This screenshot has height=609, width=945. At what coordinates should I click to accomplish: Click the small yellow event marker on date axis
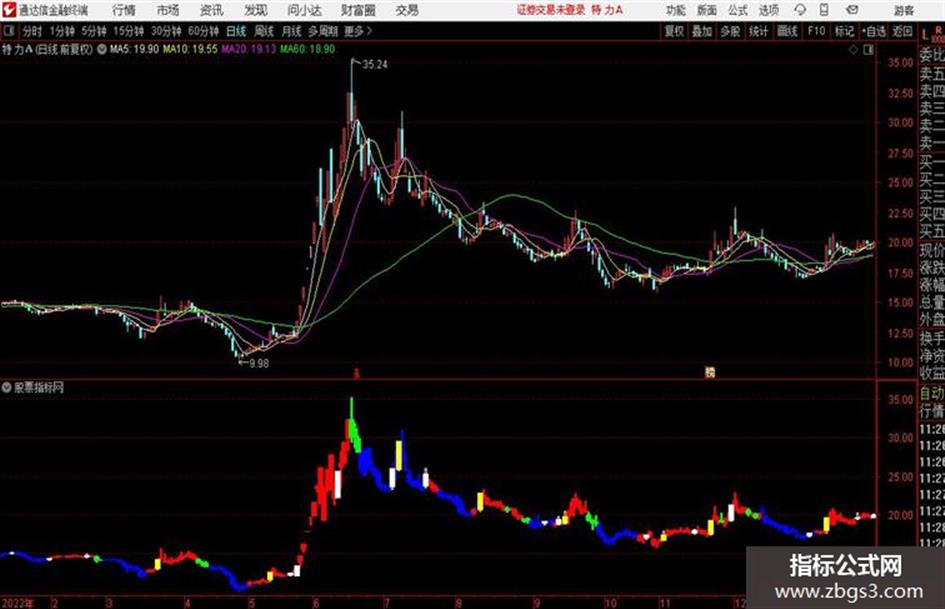click(x=710, y=373)
